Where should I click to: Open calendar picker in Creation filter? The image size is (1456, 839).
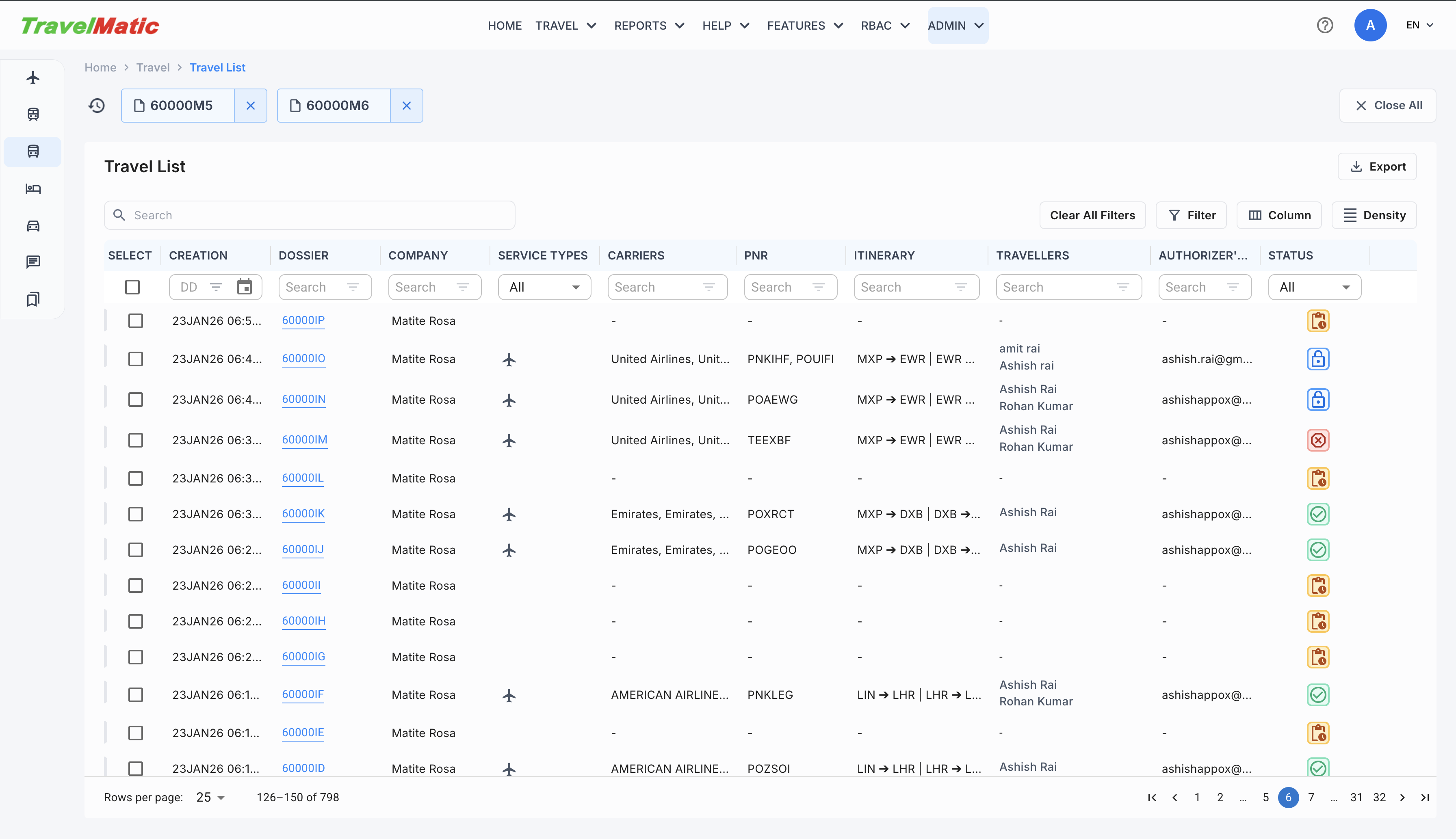click(x=245, y=287)
